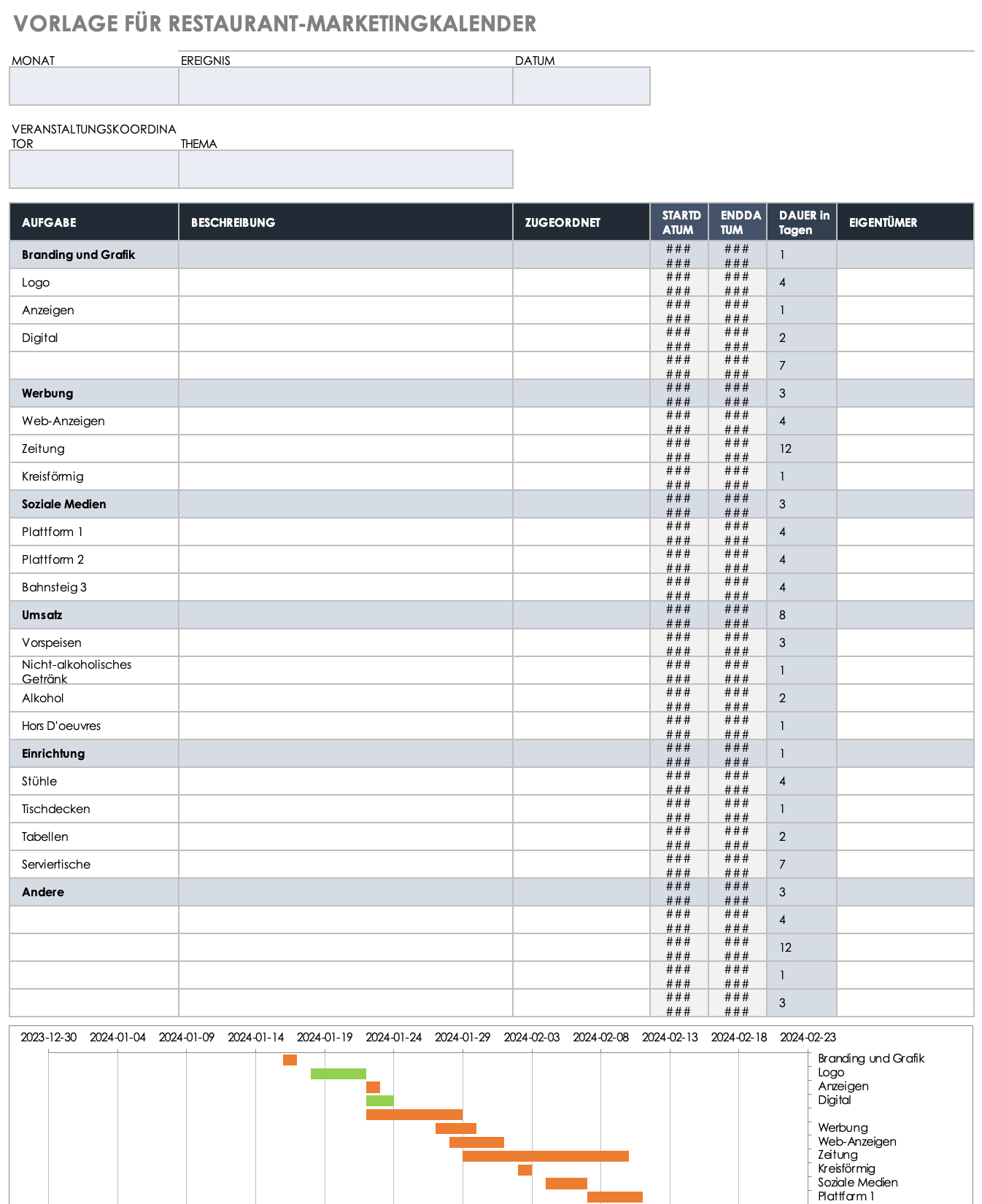Click the DATUM input field
Image resolution: width=982 pixels, height=1204 pixels.
pyautogui.click(x=581, y=86)
